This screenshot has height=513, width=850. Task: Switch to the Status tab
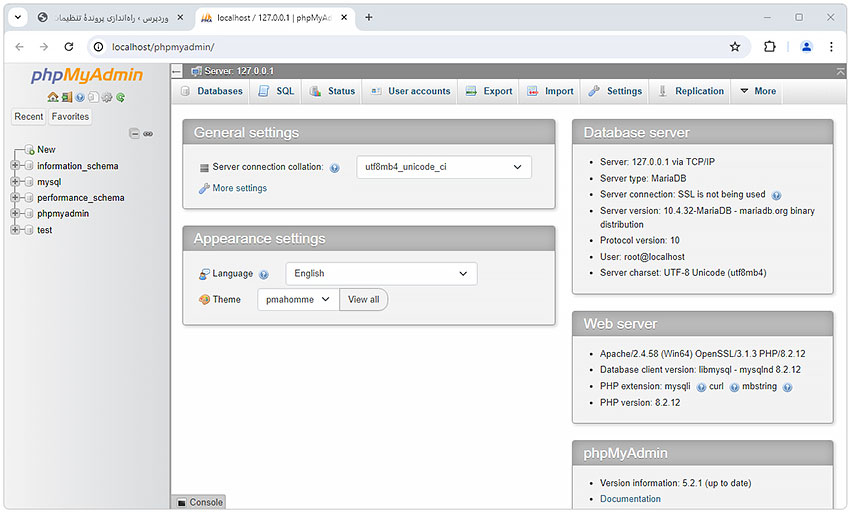(x=332, y=91)
